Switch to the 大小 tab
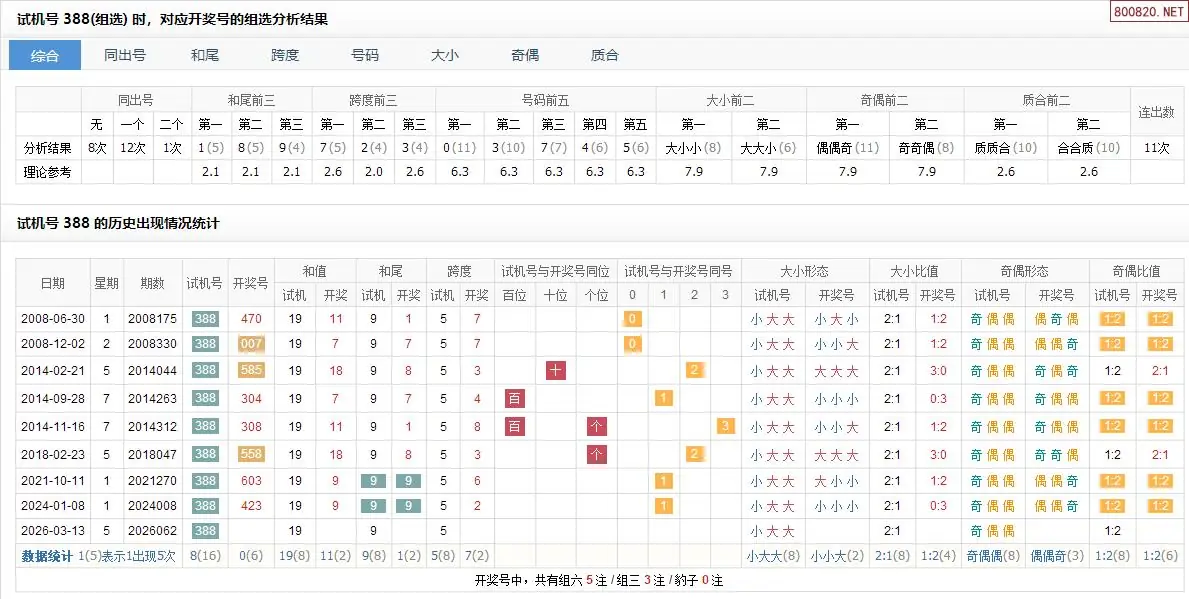This screenshot has width=1189, height=599. (445, 55)
